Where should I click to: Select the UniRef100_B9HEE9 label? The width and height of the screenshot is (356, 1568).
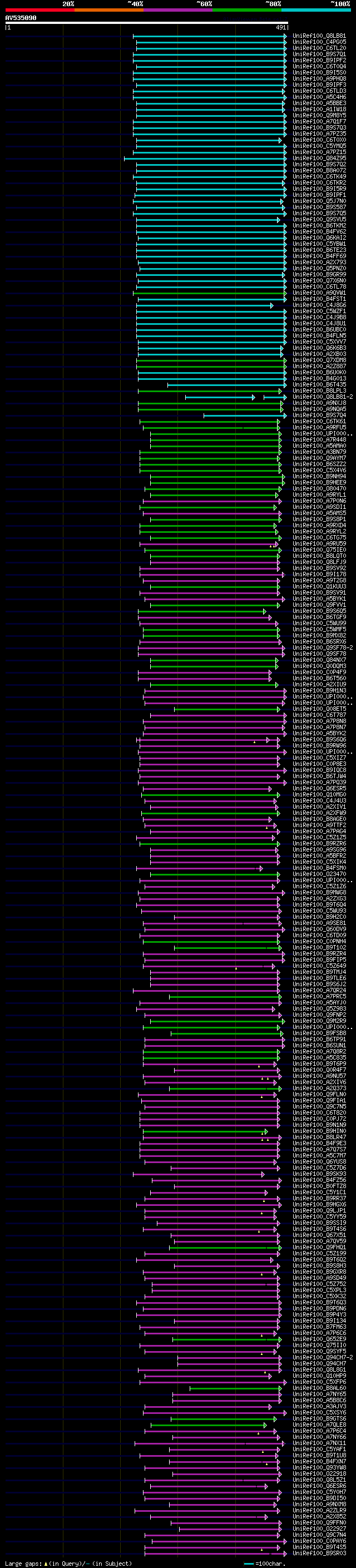[319, 483]
